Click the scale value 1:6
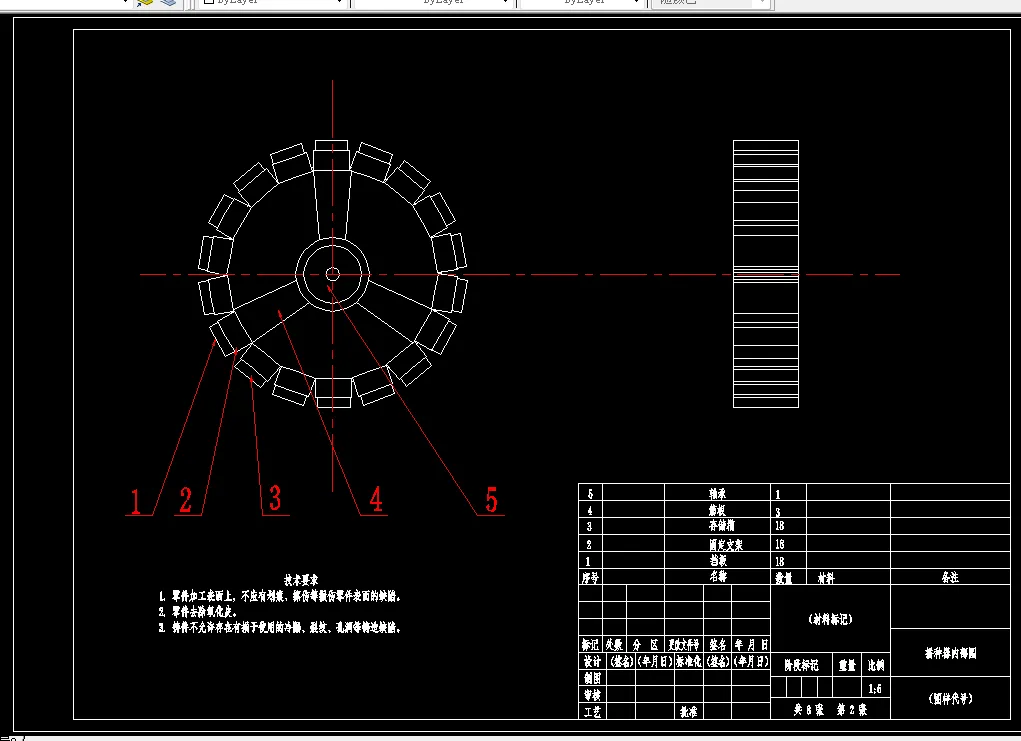The image size is (1021, 741). (x=875, y=689)
